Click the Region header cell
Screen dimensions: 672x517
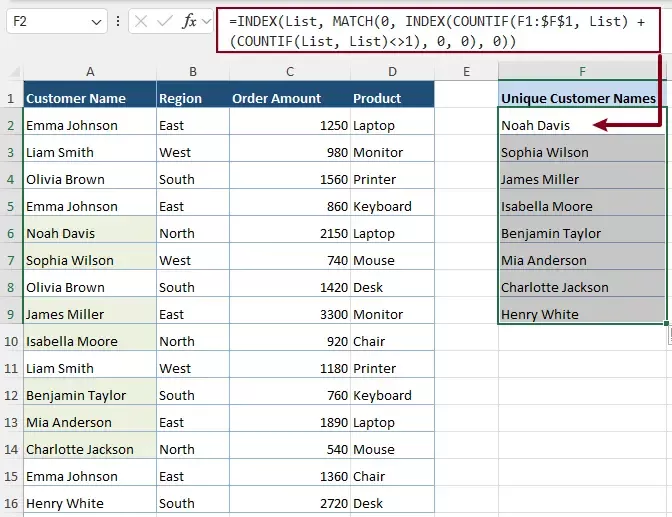193,94
